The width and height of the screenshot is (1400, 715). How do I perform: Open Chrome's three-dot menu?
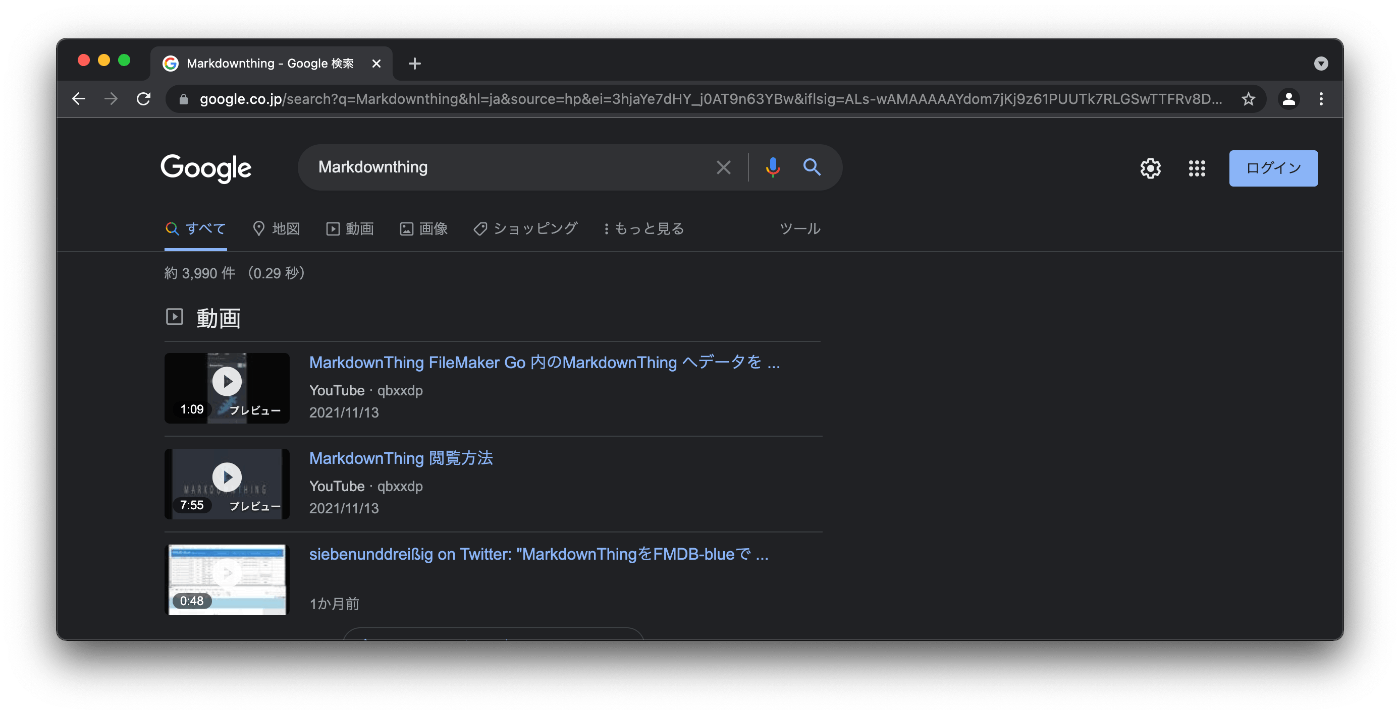tap(1321, 99)
